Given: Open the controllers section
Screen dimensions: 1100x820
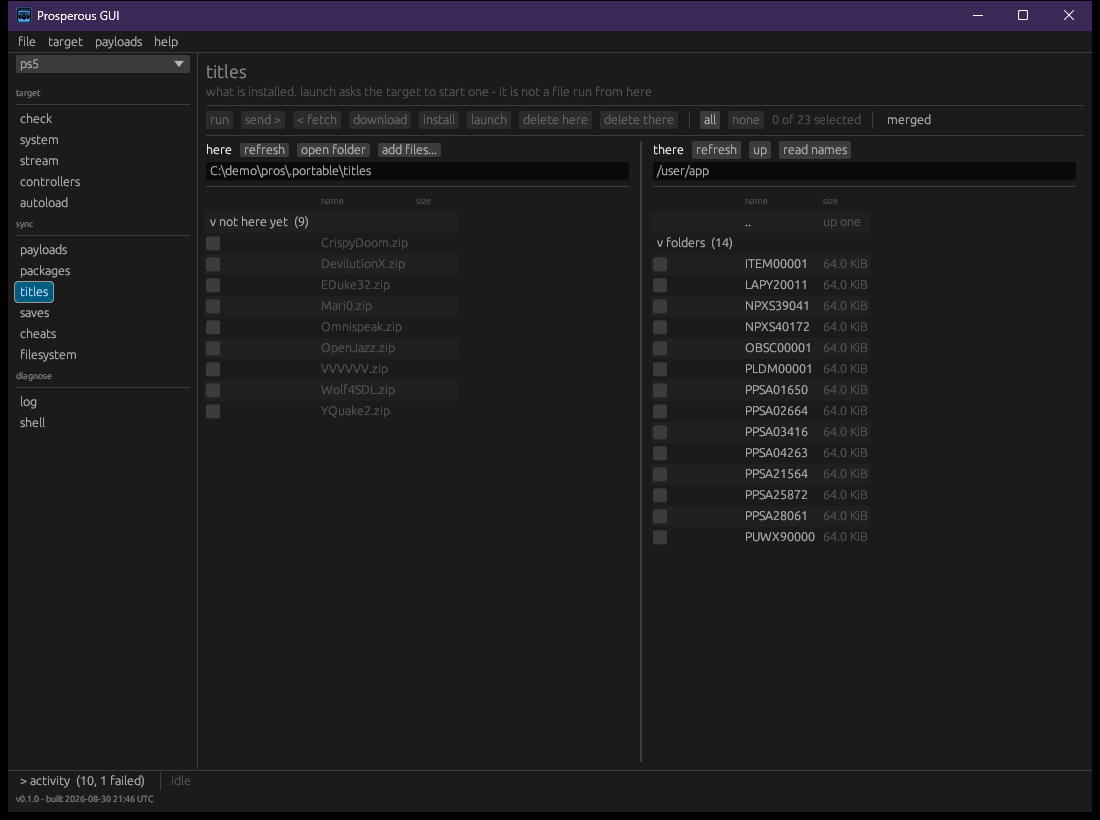Looking at the screenshot, I should (x=50, y=182).
